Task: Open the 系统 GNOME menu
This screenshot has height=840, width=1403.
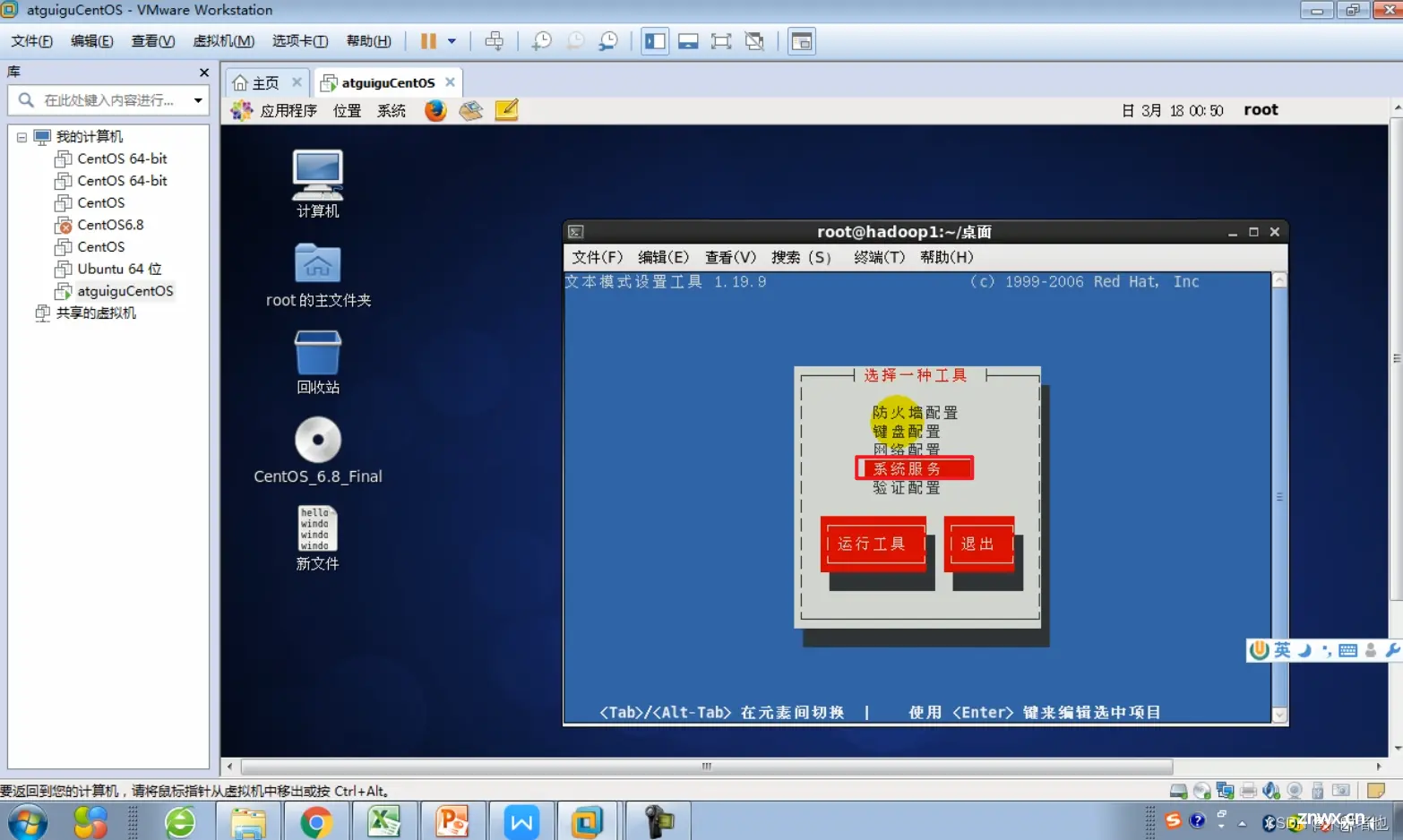Action: pos(392,110)
